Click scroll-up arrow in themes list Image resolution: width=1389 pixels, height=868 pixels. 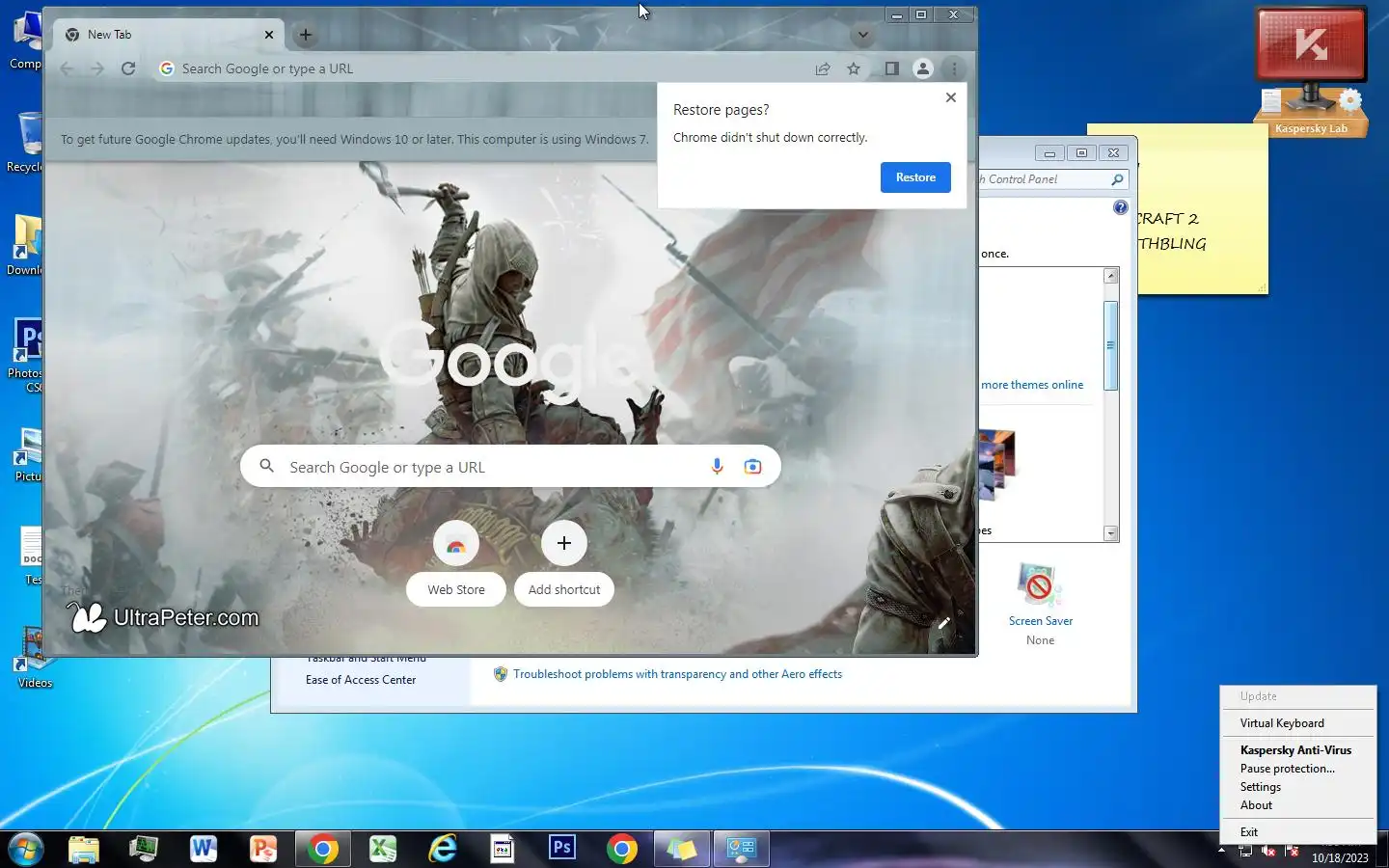coord(1111,276)
